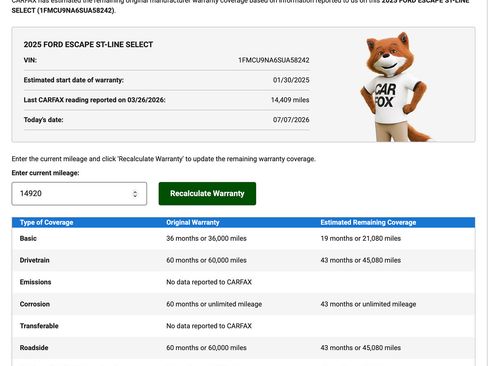Click the CARFOX mascot image

click(x=395, y=87)
